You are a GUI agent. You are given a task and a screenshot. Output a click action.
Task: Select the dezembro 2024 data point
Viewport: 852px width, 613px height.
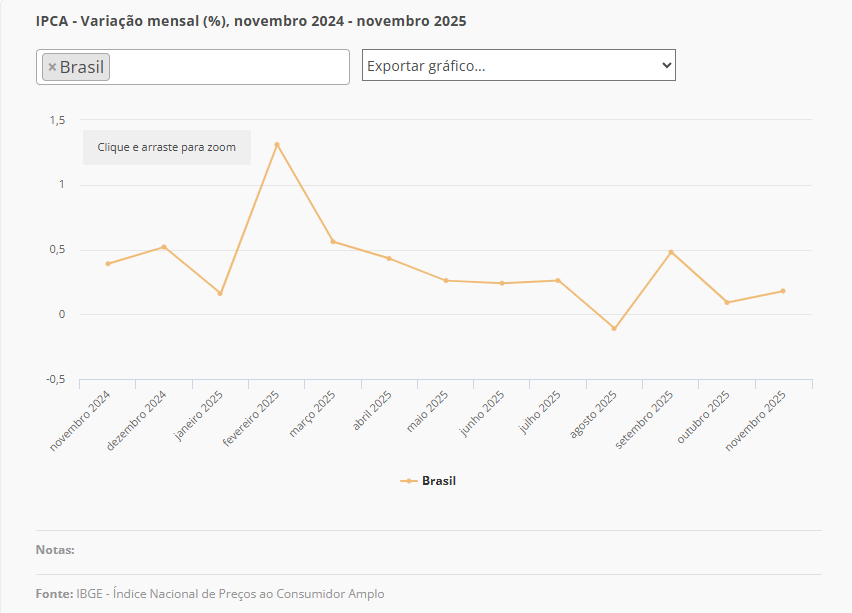[164, 247]
